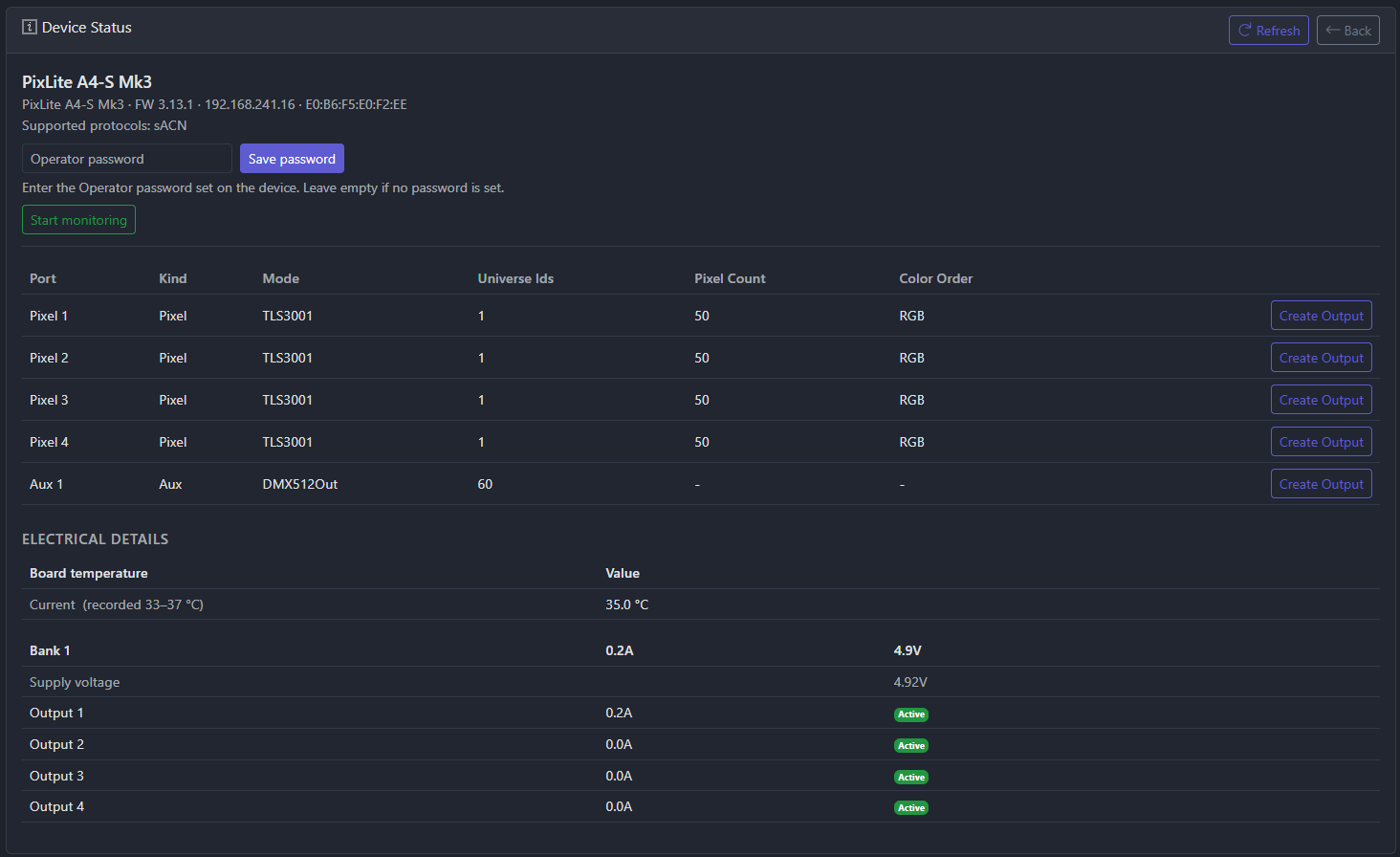Click 35.0 °C temperature value
This screenshot has height=857, width=1400.
pos(627,604)
